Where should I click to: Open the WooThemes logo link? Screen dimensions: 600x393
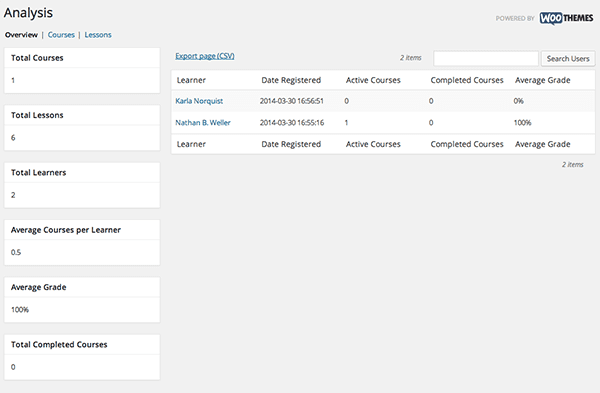(x=566, y=18)
